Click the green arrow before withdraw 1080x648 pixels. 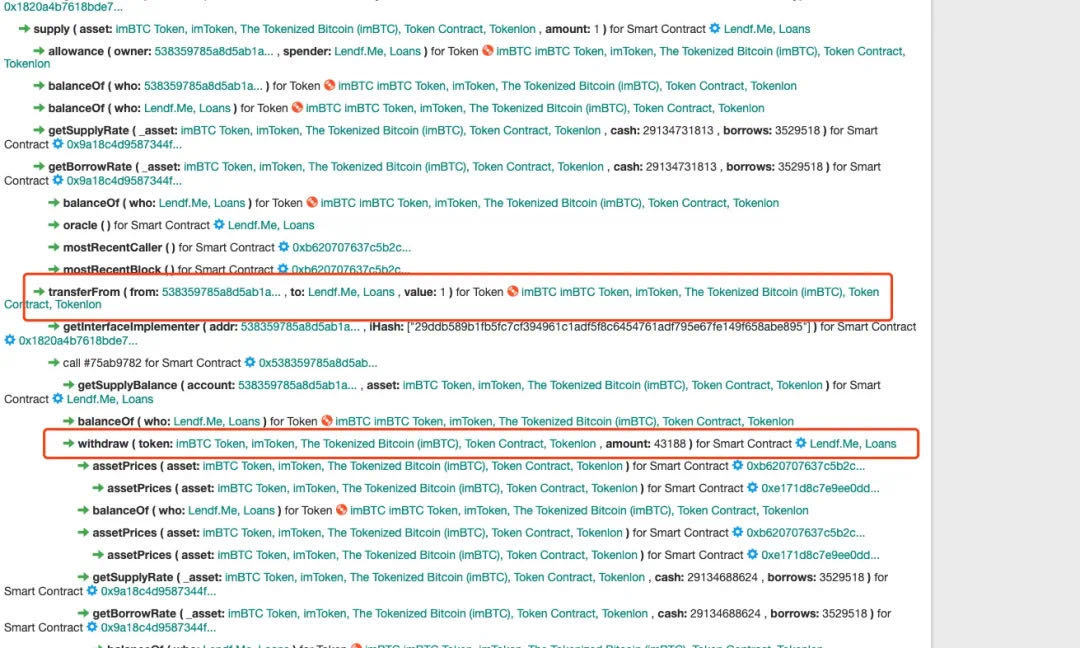click(68, 443)
